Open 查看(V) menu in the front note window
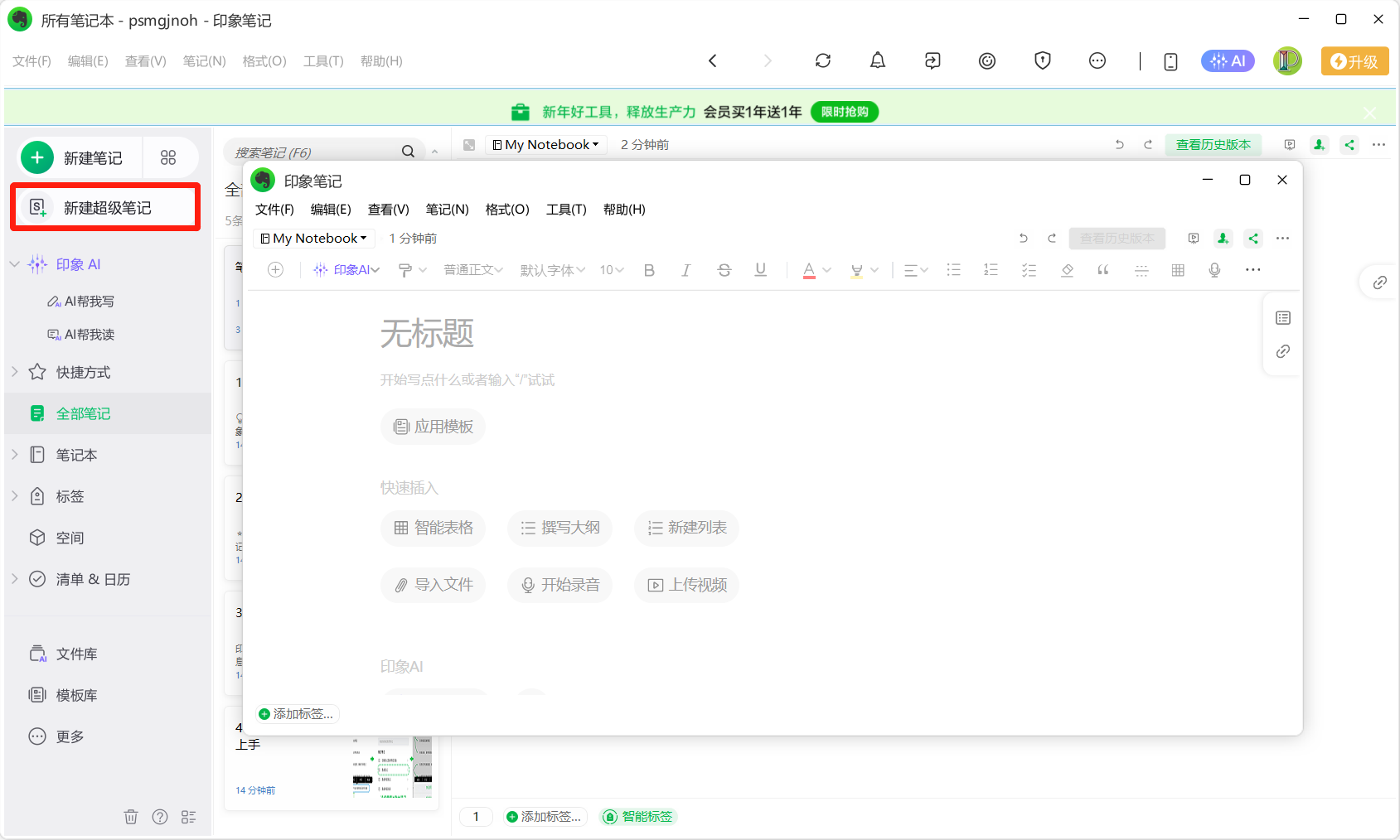This screenshot has height=840, width=1400. pyautogui.click(x=389, y=210)
